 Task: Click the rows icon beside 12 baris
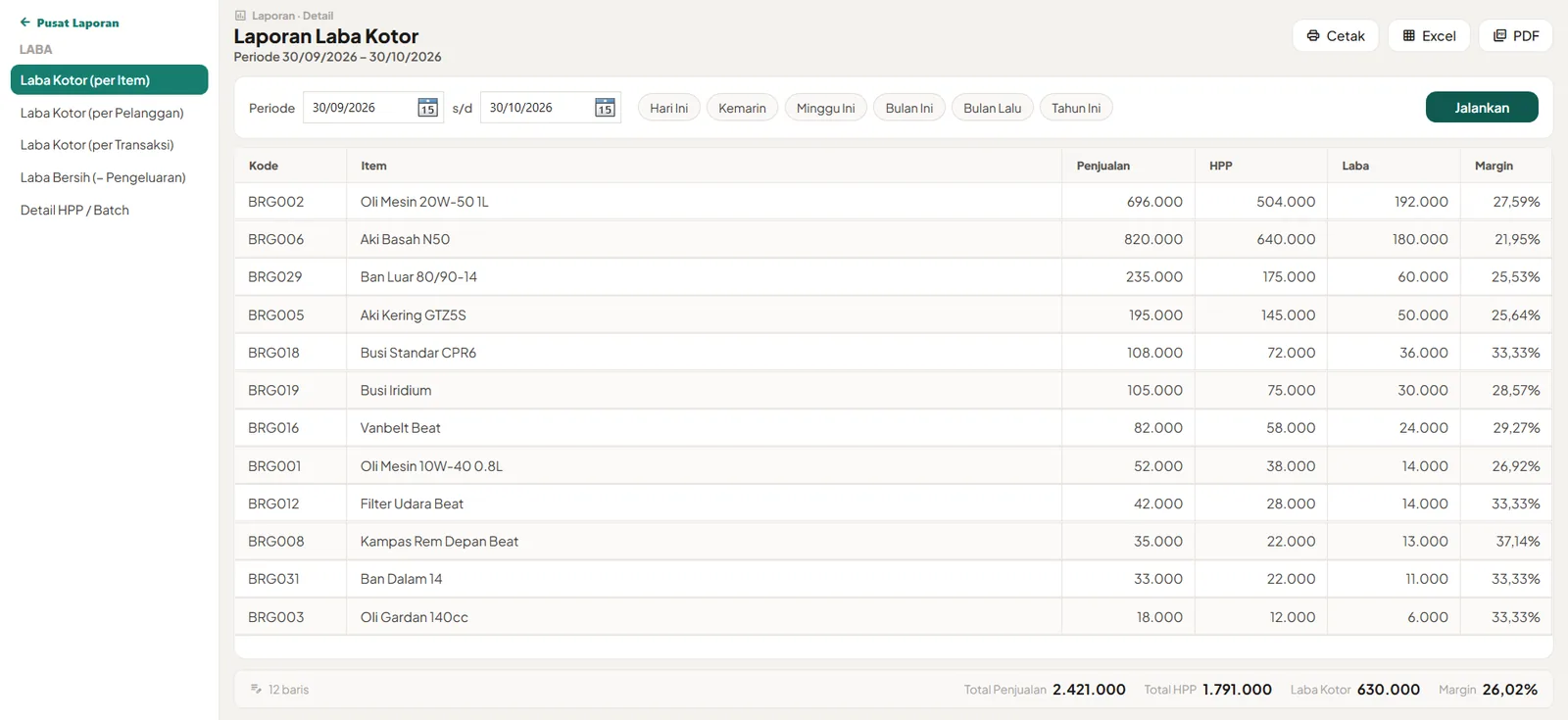pos(256,690)
